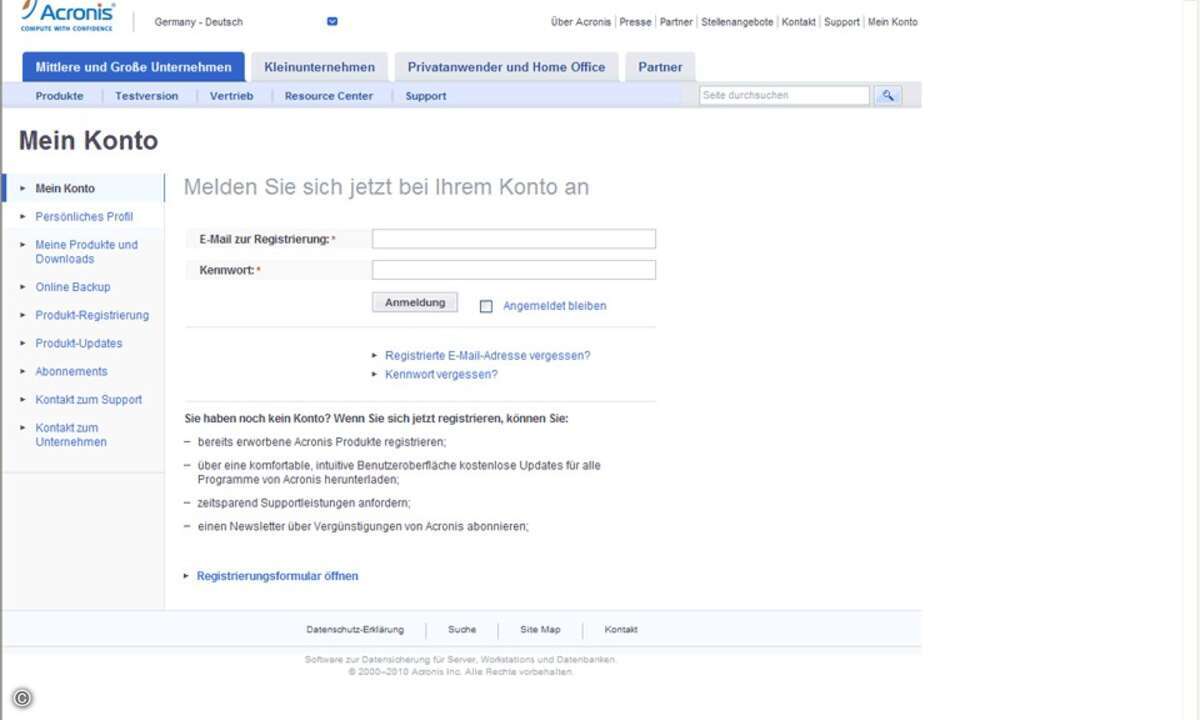This screenshot has width=1200, height=720.
Task: Open Kontakt in the footer
Action: (621, 630)
